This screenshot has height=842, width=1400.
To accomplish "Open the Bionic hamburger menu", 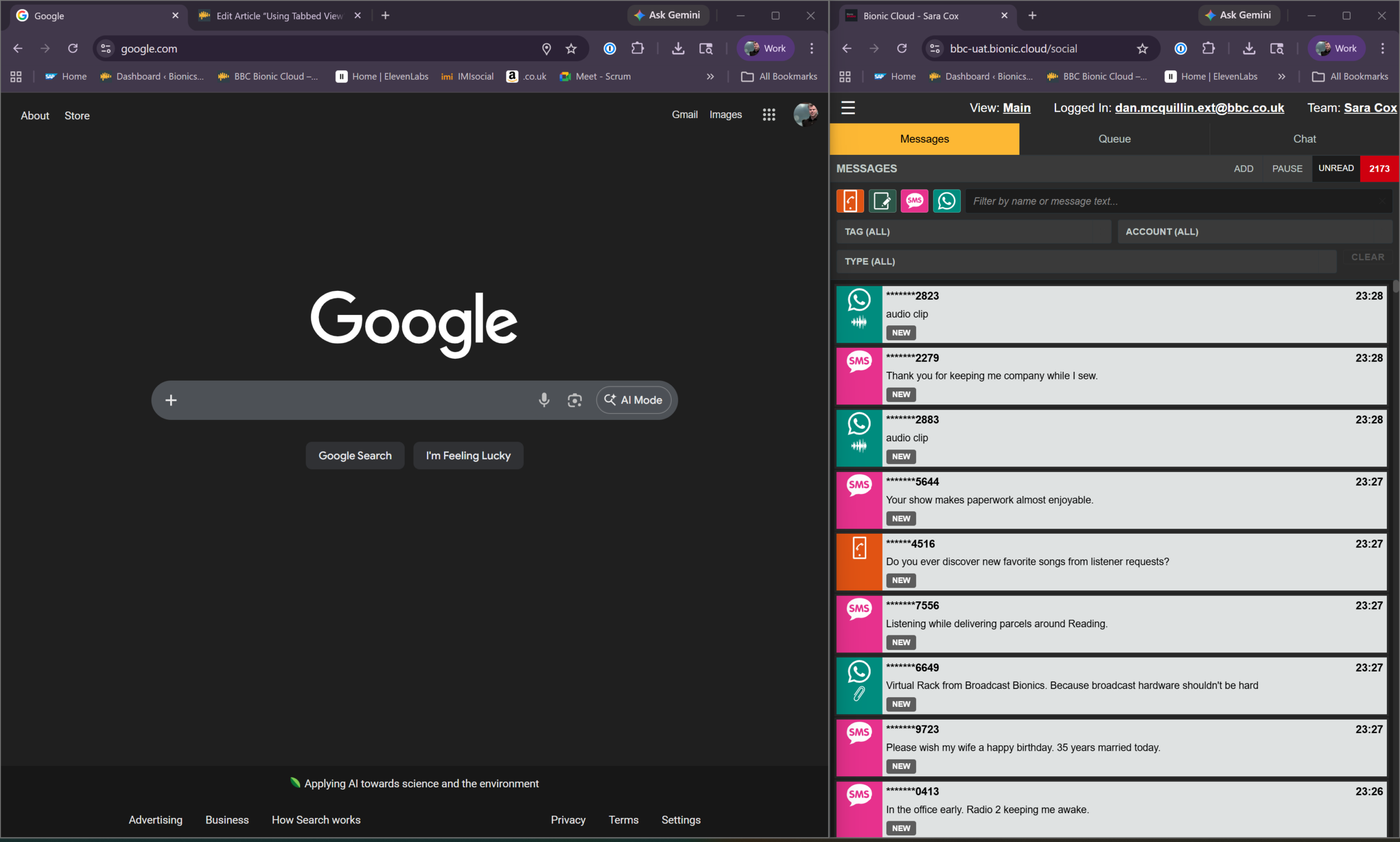I will tap(848, 108).
